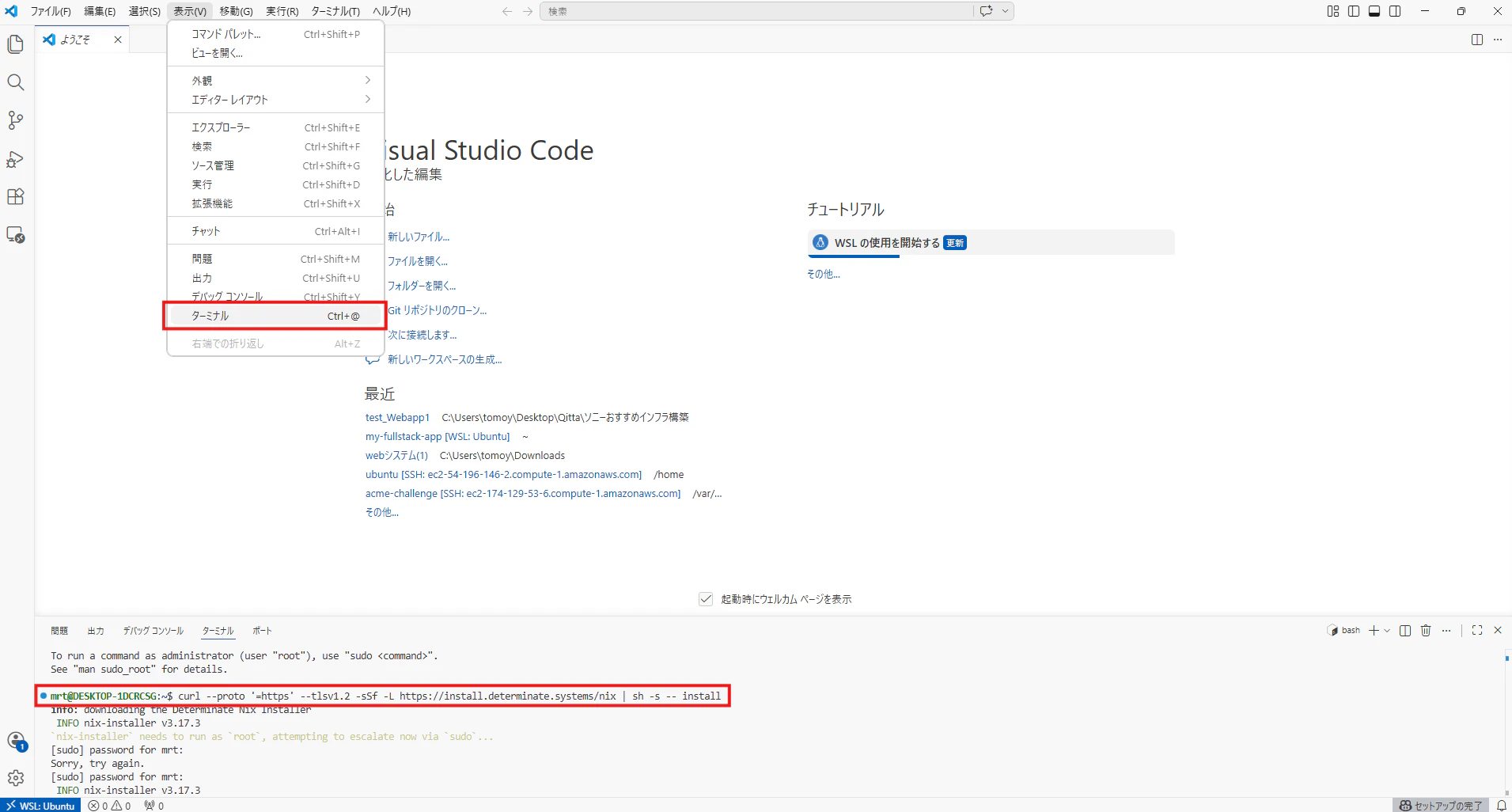Click the Customize Layout icon in title bar
Image resolution: width=1512 pixels, height=812 pixels.
tap(1333, 11)
